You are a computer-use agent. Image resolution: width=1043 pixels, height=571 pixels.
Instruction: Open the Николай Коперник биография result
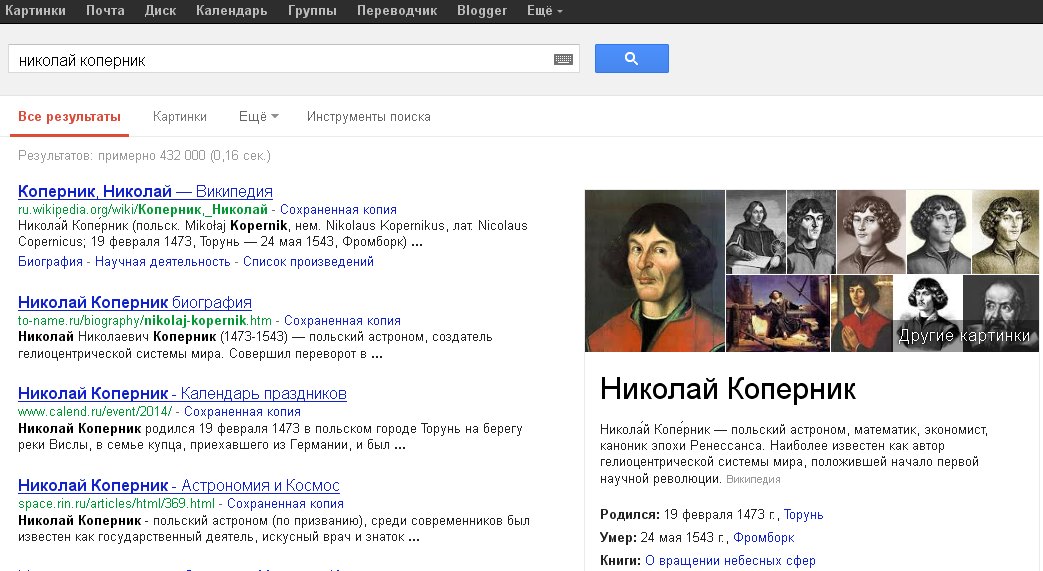134,302
